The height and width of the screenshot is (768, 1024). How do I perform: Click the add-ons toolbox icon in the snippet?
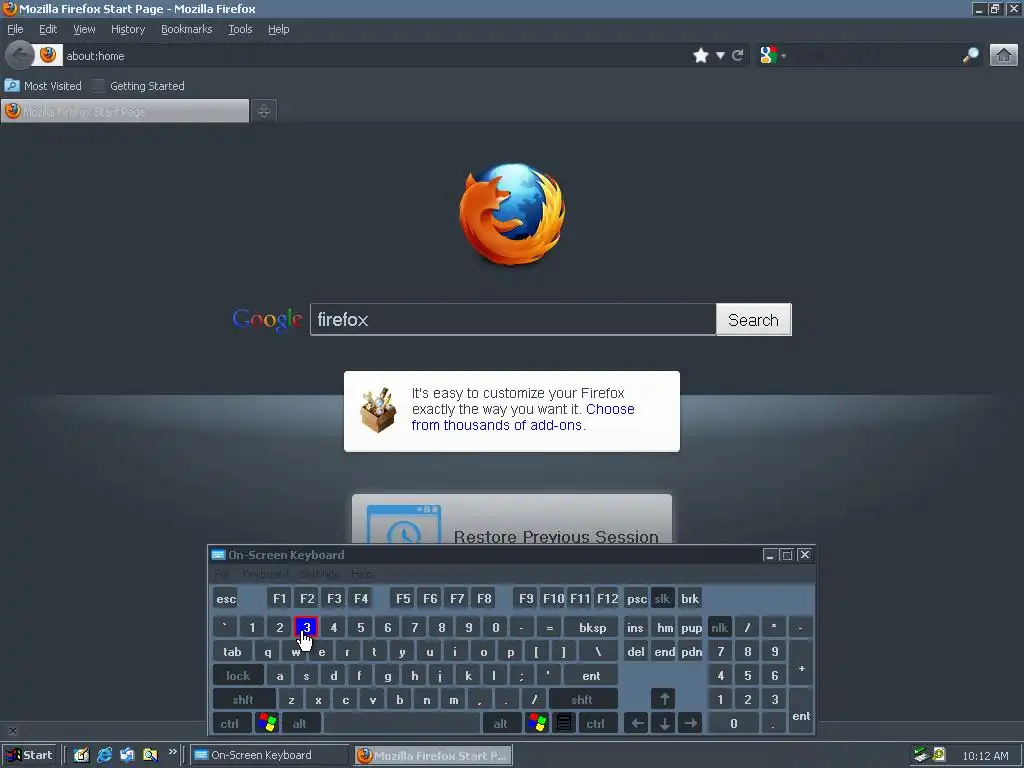378,410
